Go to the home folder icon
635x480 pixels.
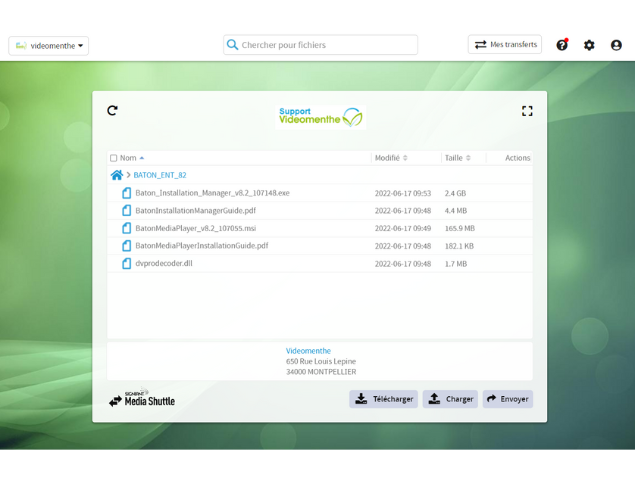[x=117, y=175]
